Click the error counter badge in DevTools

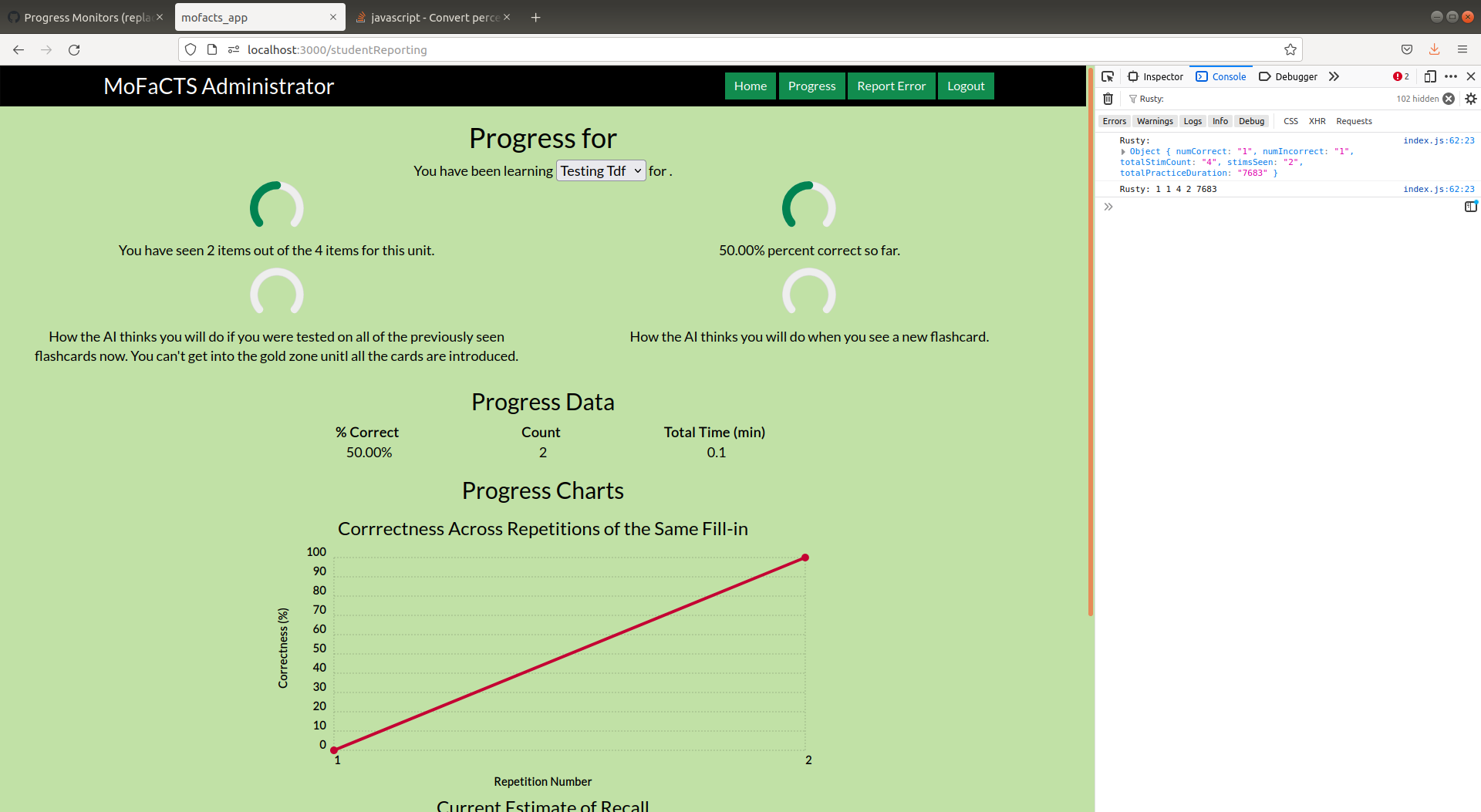click(x=1402, y=76)
